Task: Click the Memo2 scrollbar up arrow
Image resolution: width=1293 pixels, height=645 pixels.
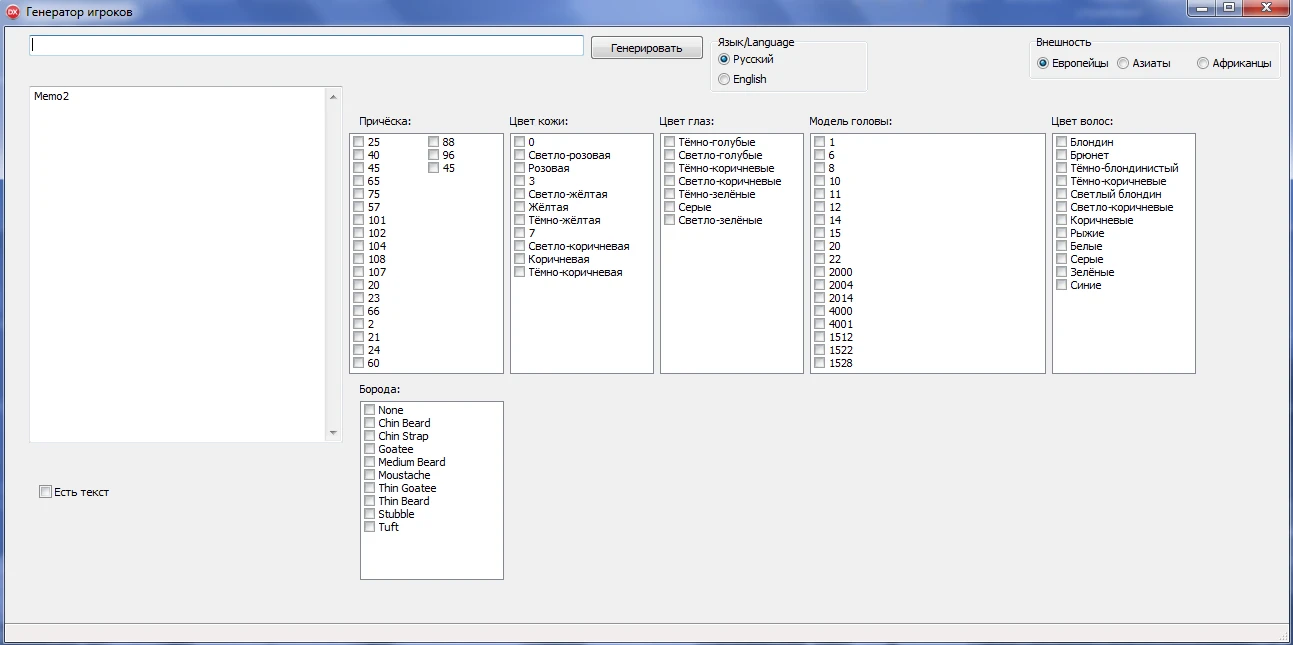Action: 334,97
